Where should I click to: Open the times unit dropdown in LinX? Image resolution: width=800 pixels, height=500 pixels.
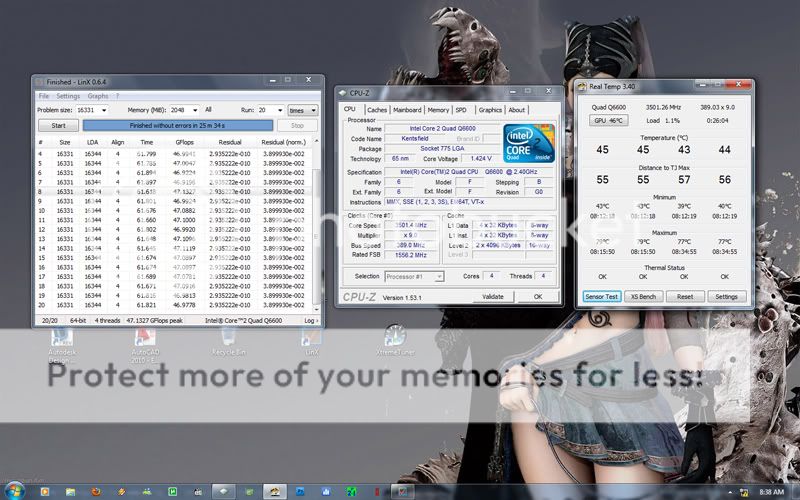303,110
